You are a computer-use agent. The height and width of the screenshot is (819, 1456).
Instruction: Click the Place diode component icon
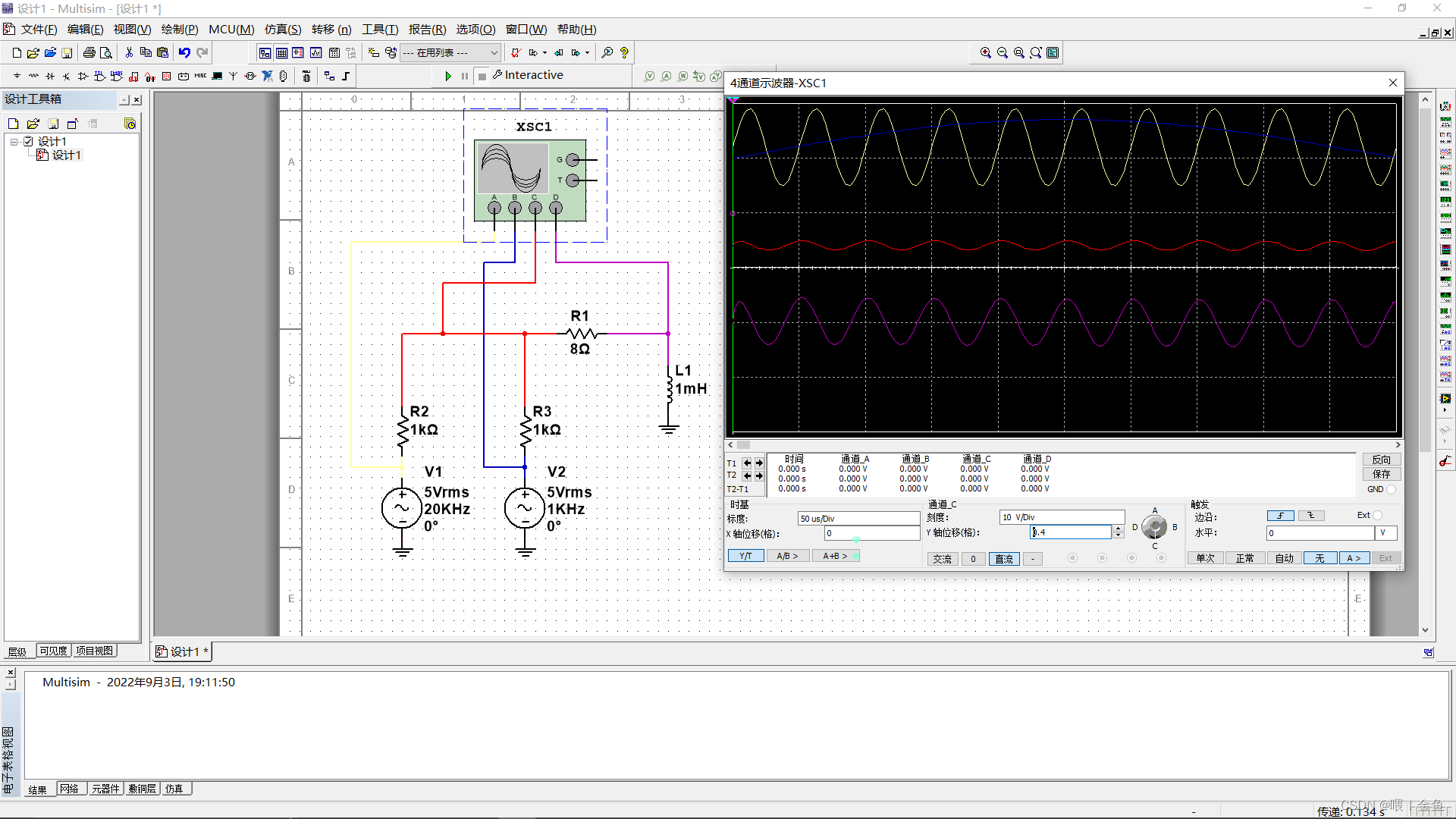pos(50,76)
